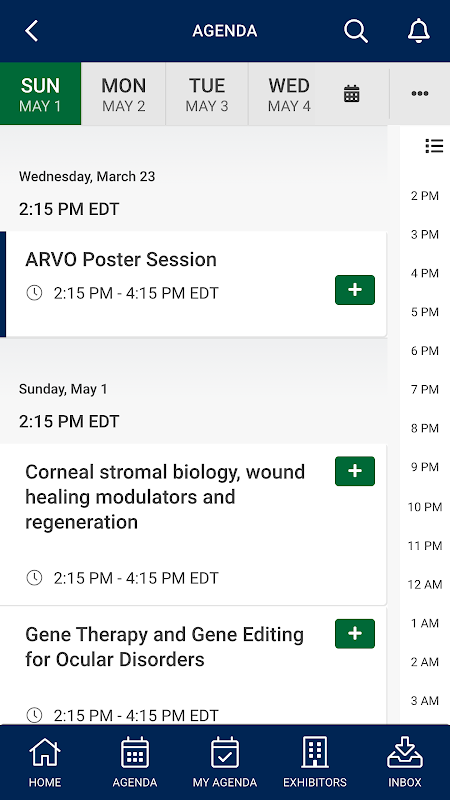
Task: Toggle the list view icon
Action: [x=434, y=146]
